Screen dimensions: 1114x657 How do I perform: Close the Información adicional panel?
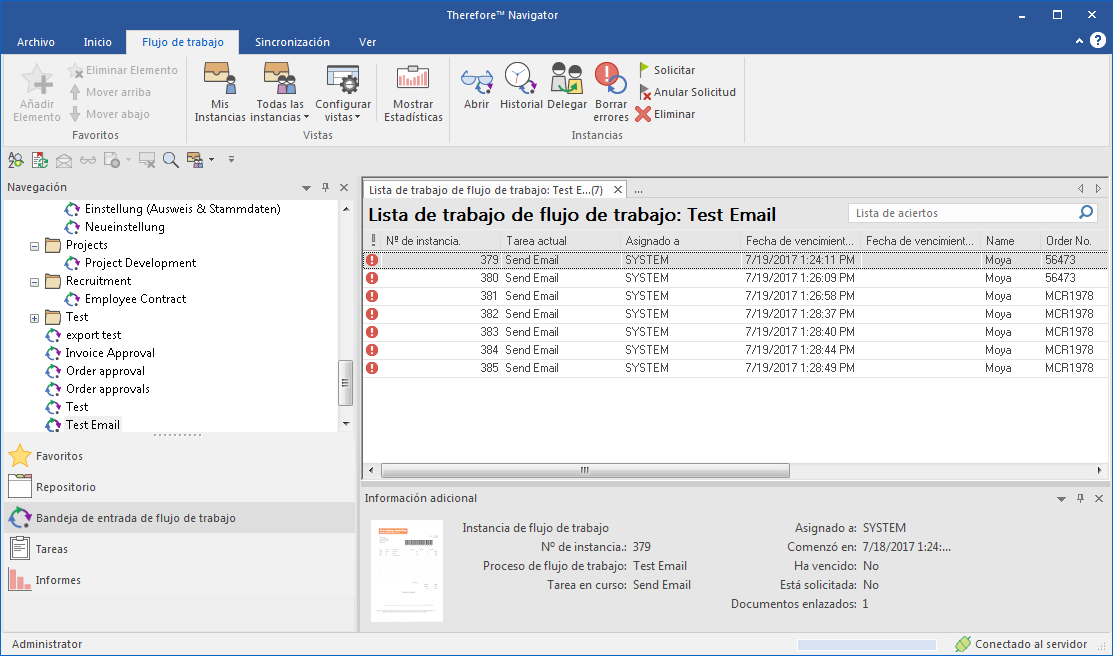click(x=1098, y=499)
